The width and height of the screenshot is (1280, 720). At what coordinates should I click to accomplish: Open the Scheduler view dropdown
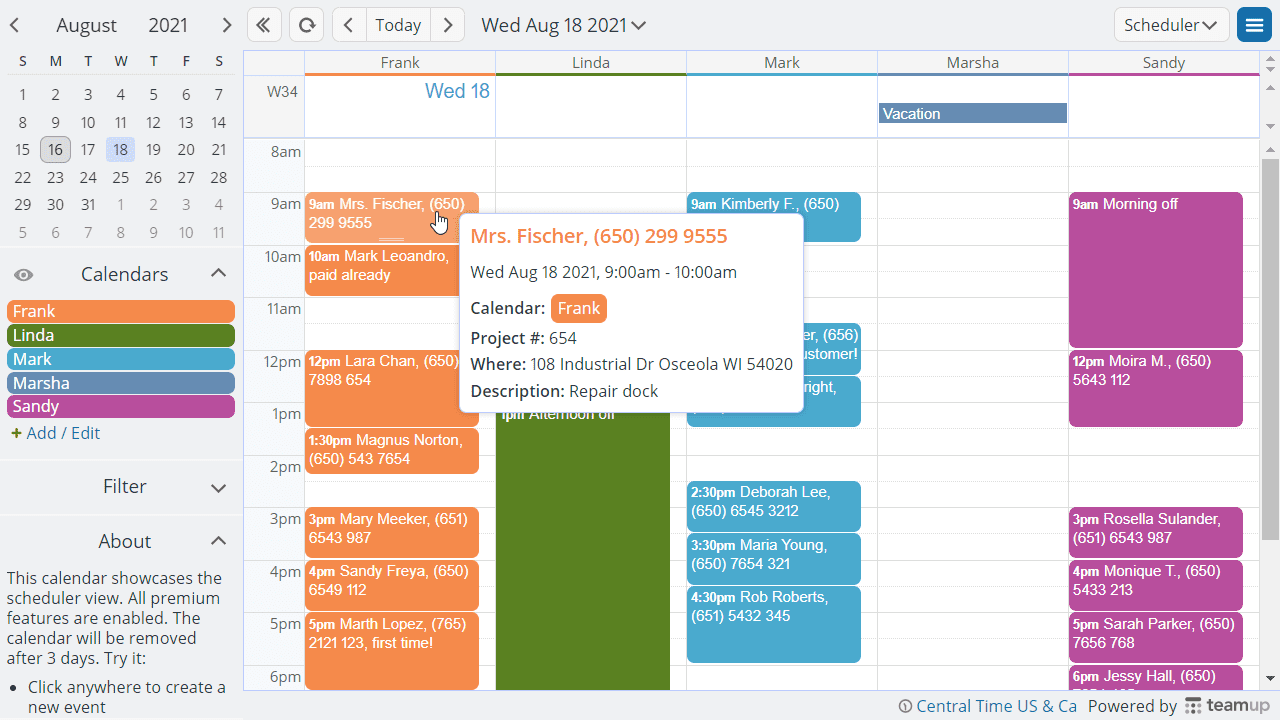(x=1171, y=24)
